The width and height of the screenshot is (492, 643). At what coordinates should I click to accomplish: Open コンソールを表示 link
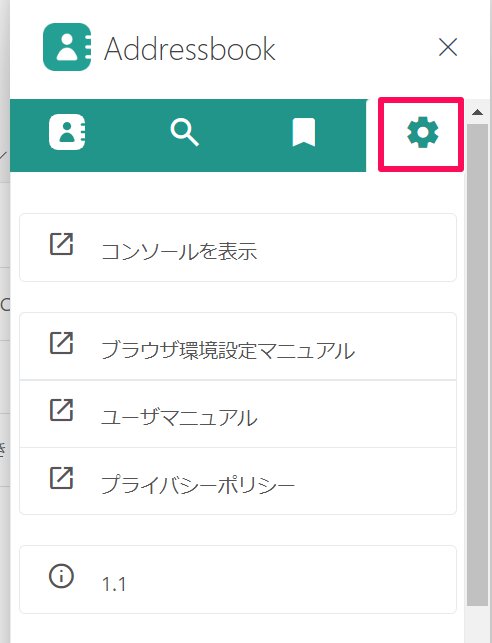[238, 247]
